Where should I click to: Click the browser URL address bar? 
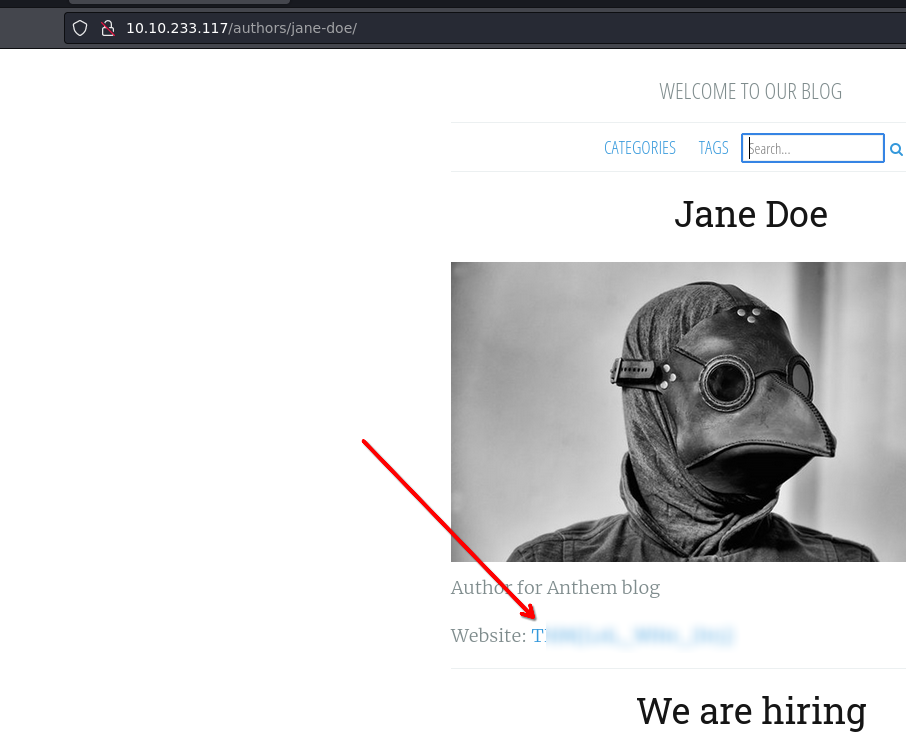500,28
